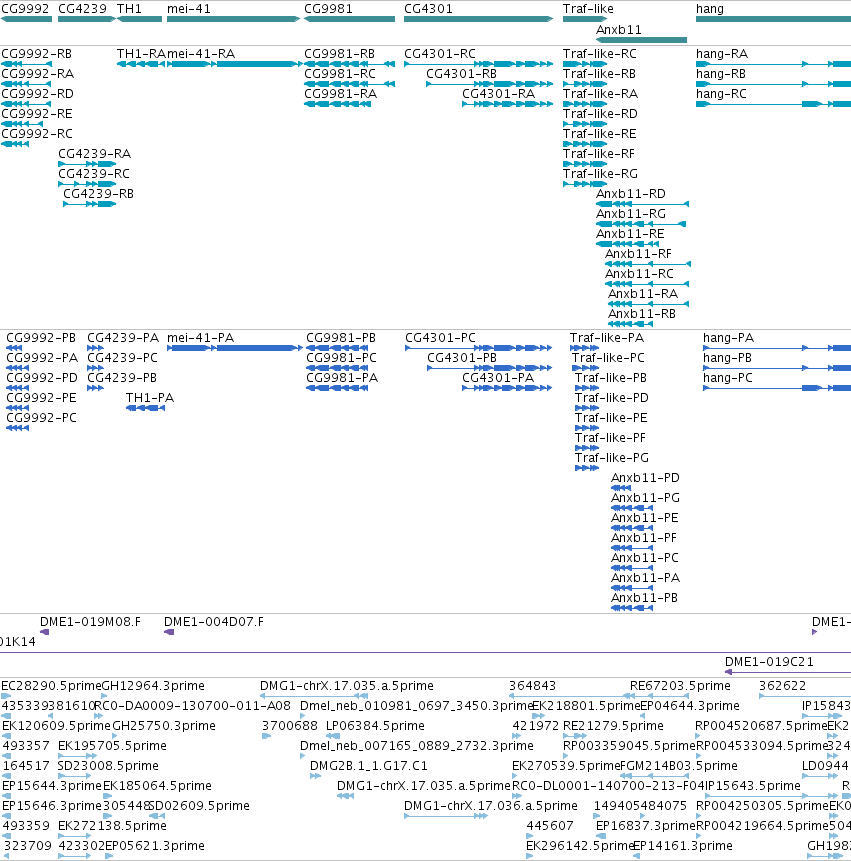Click protein mei-41-PA
Viewport: 851px width, 861px height.
235,348
